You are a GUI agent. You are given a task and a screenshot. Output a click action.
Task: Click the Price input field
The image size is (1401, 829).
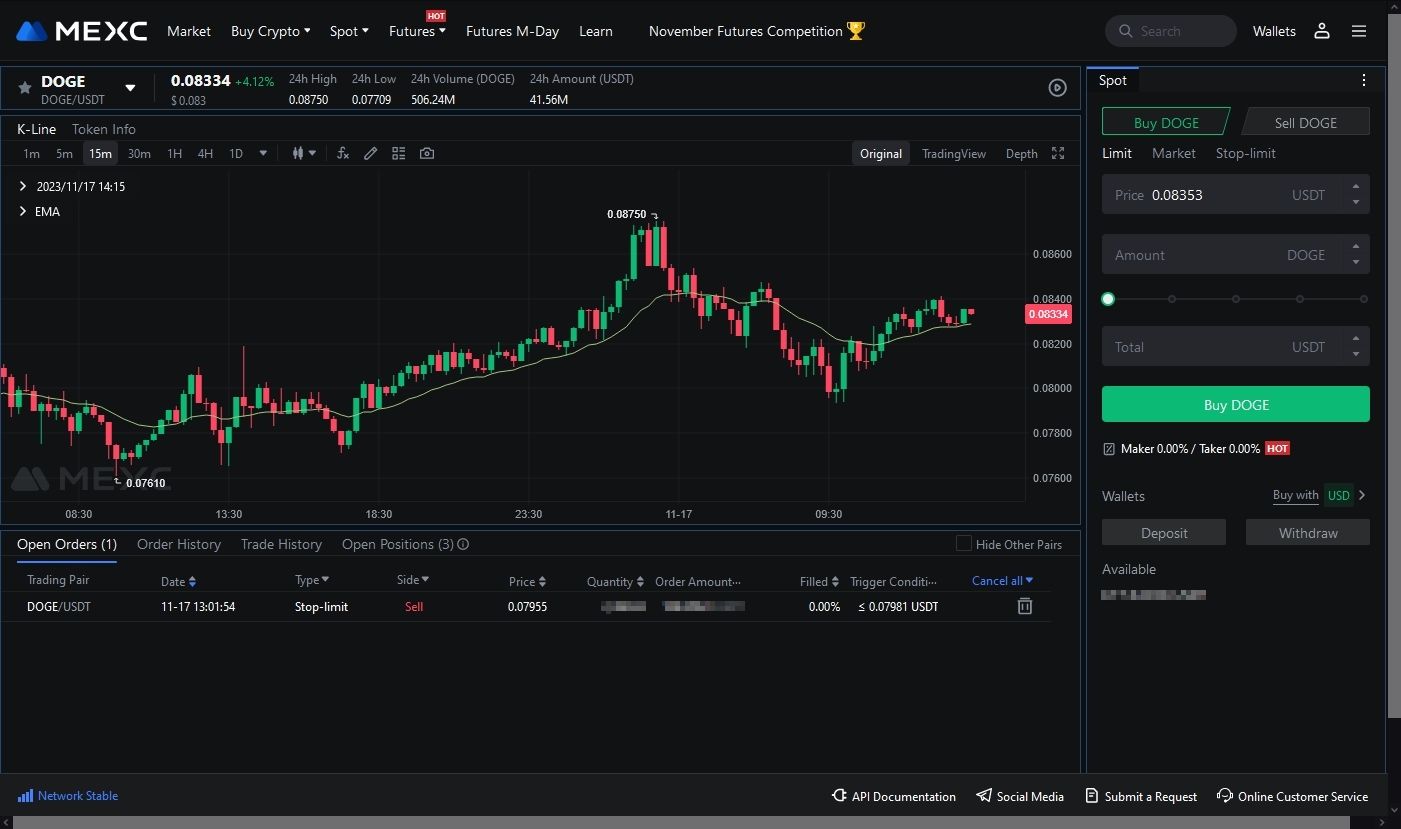click(1236, 195)
